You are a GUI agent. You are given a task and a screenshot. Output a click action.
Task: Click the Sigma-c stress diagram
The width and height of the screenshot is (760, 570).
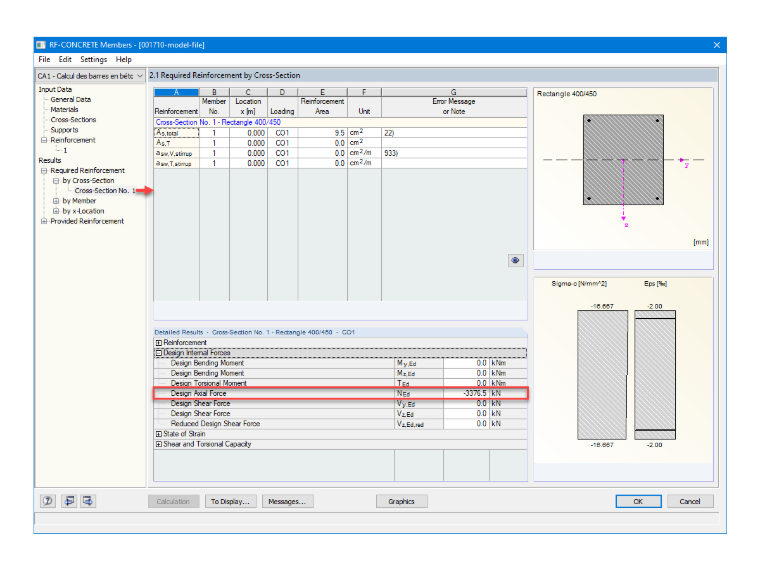click(602, 375)
